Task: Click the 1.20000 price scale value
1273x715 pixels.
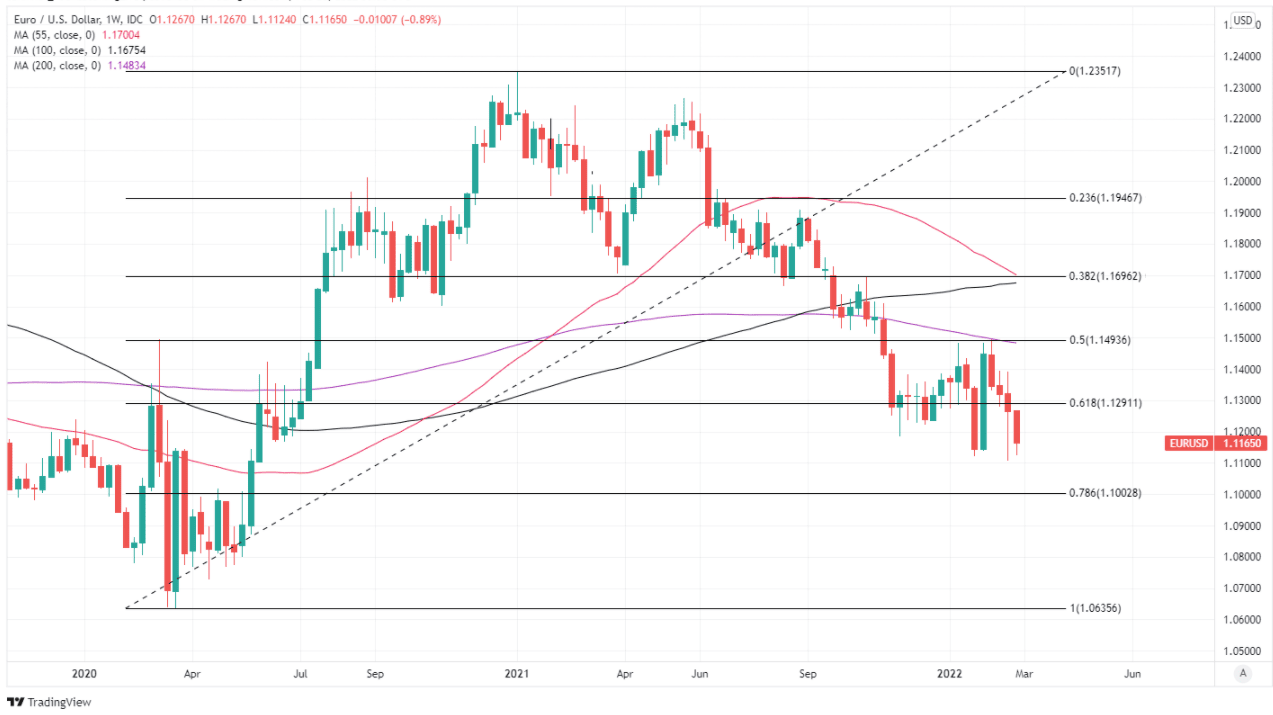Action: 1244,182
